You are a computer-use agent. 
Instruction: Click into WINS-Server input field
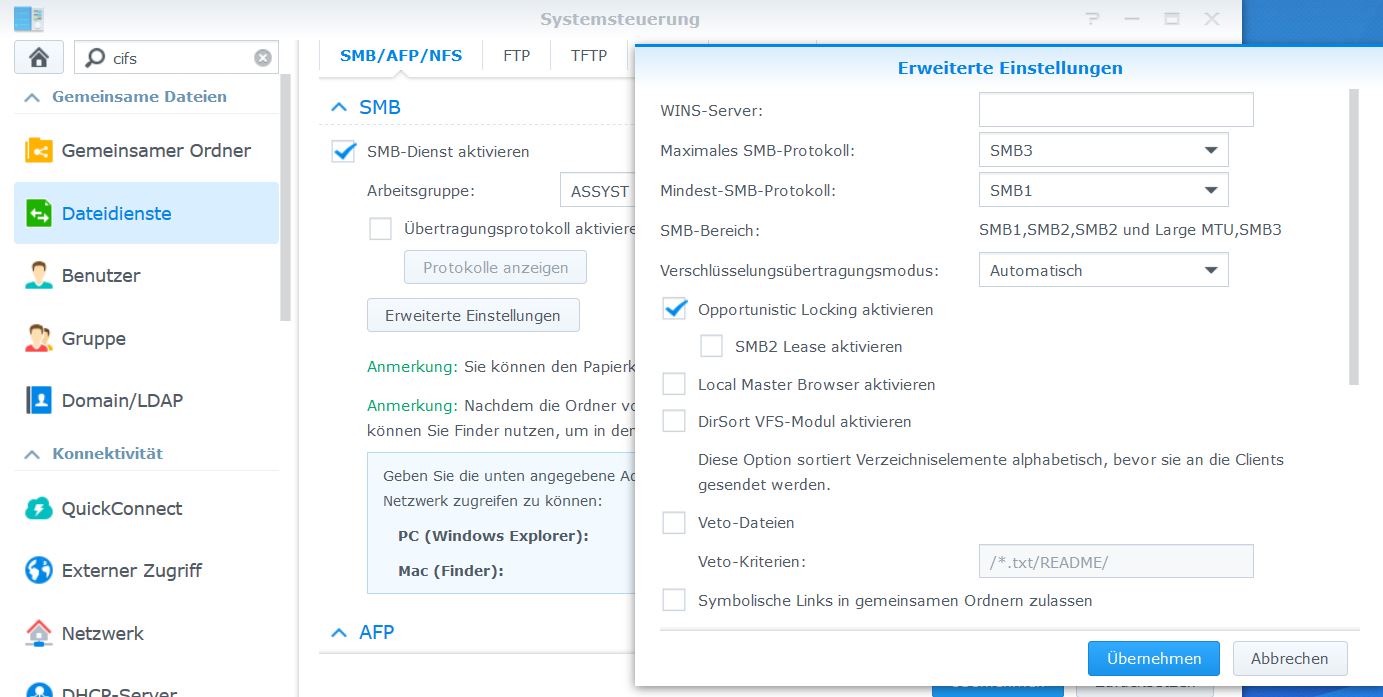coord(1116,110)
